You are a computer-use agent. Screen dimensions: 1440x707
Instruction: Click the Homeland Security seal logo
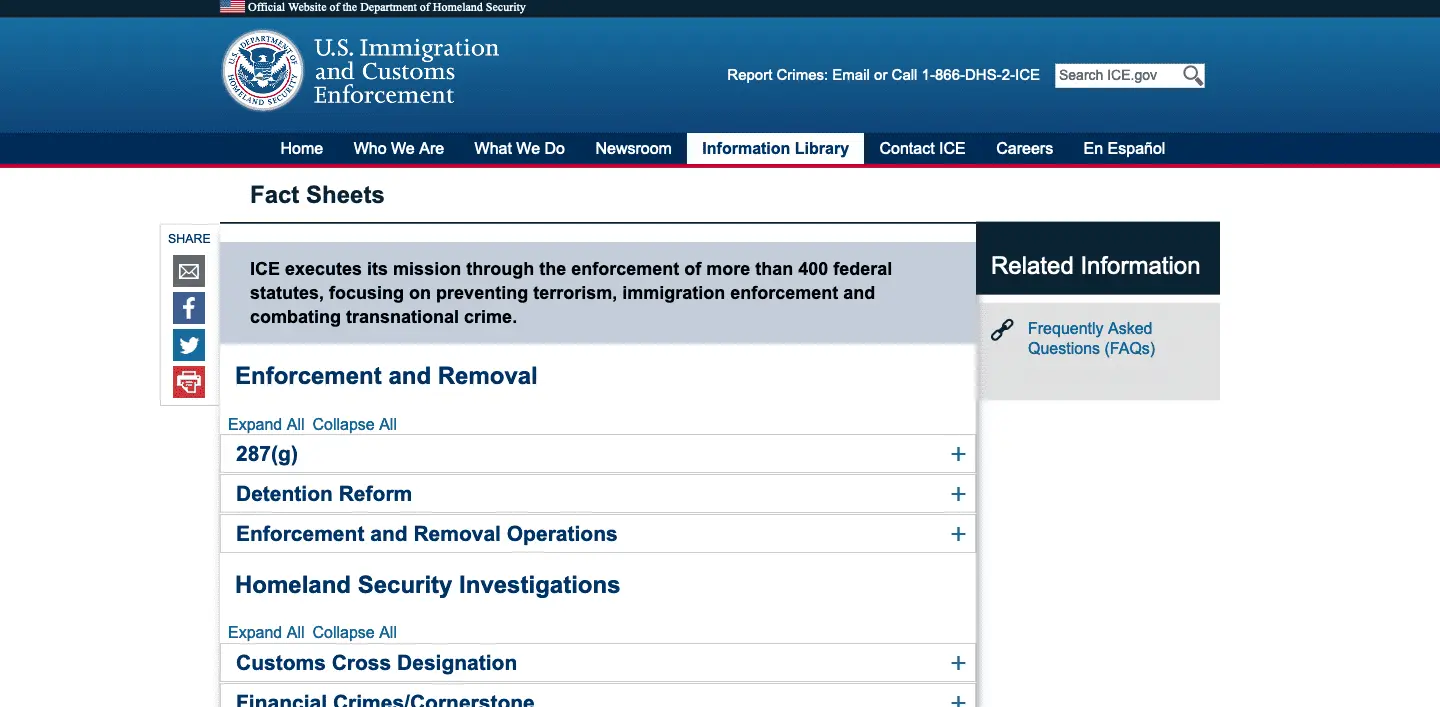262,70
